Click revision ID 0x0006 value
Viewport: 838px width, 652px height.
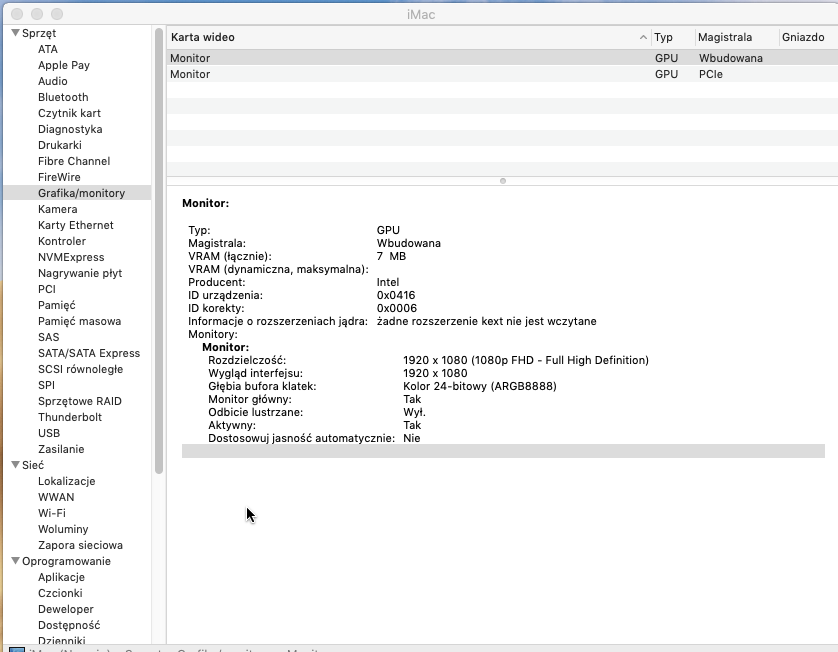tap(397, 308)
